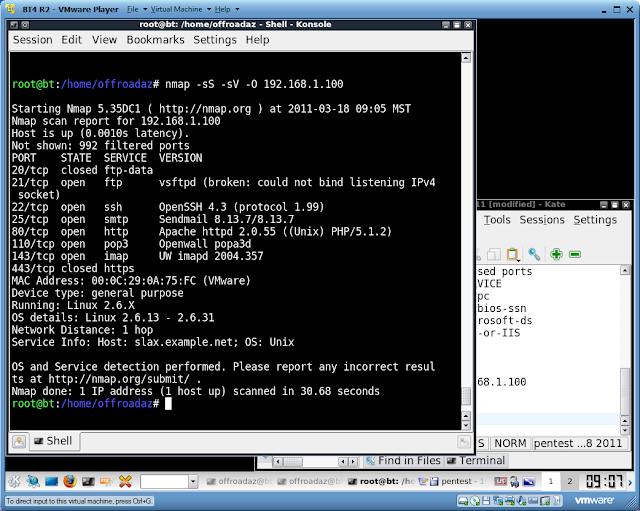Switch to the second offroadaz@bt taskbar window
The width and height of the screenshot is (640, 511).
tap(310, 482)
